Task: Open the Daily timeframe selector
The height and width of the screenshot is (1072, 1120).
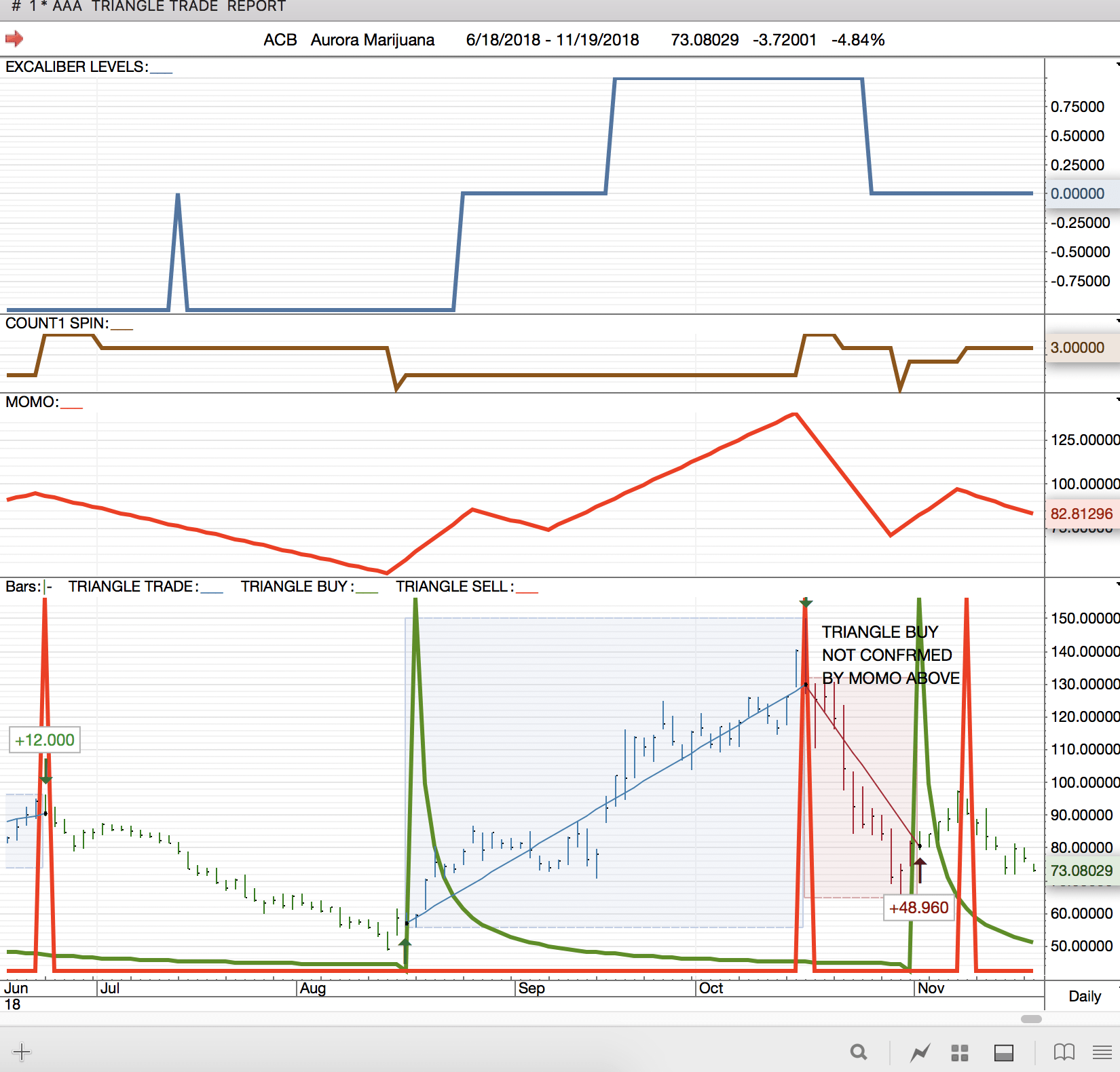Action: (x=1084, y=996)
